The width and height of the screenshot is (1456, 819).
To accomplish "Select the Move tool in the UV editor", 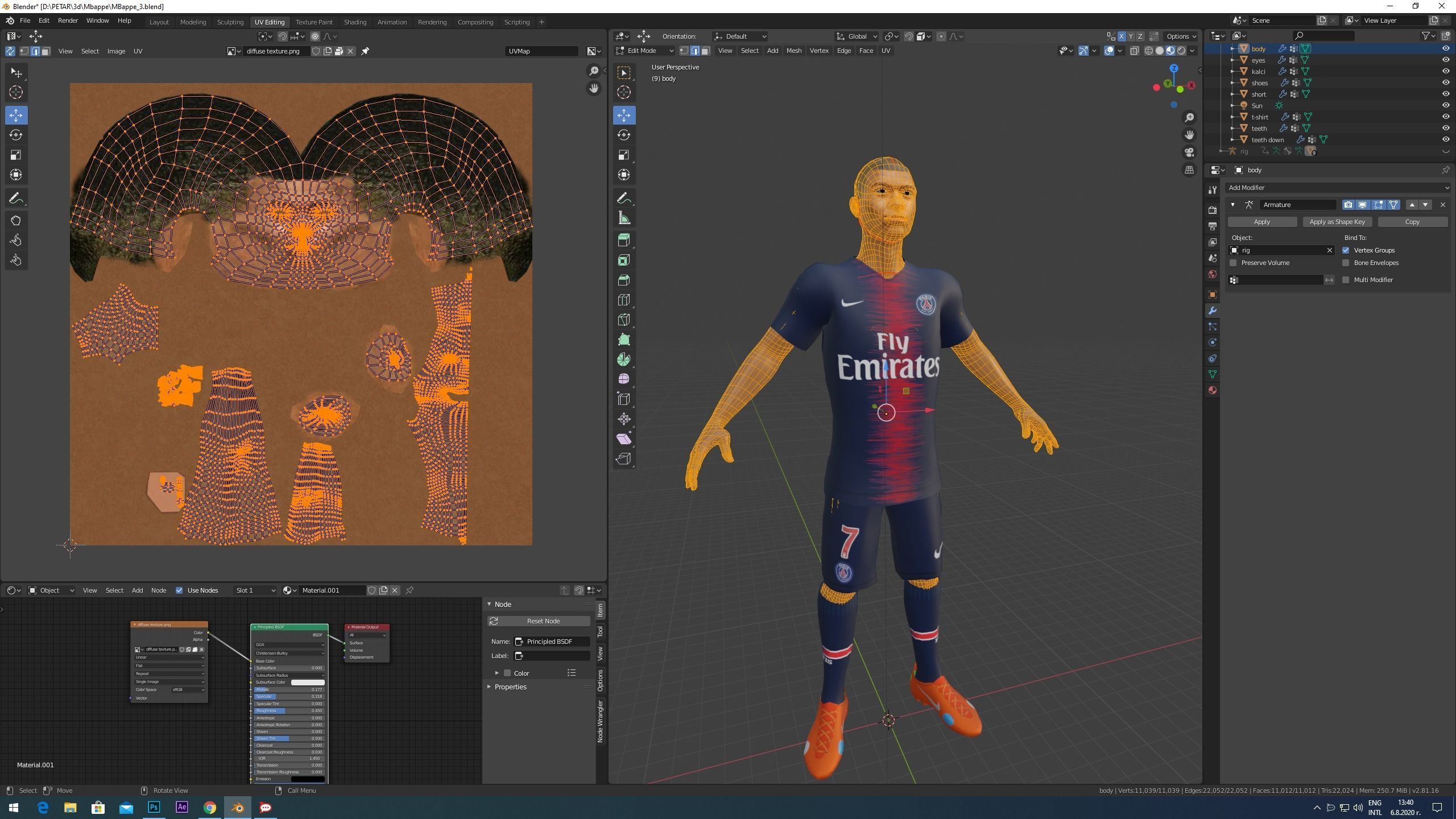I will (x=16, y=115).
